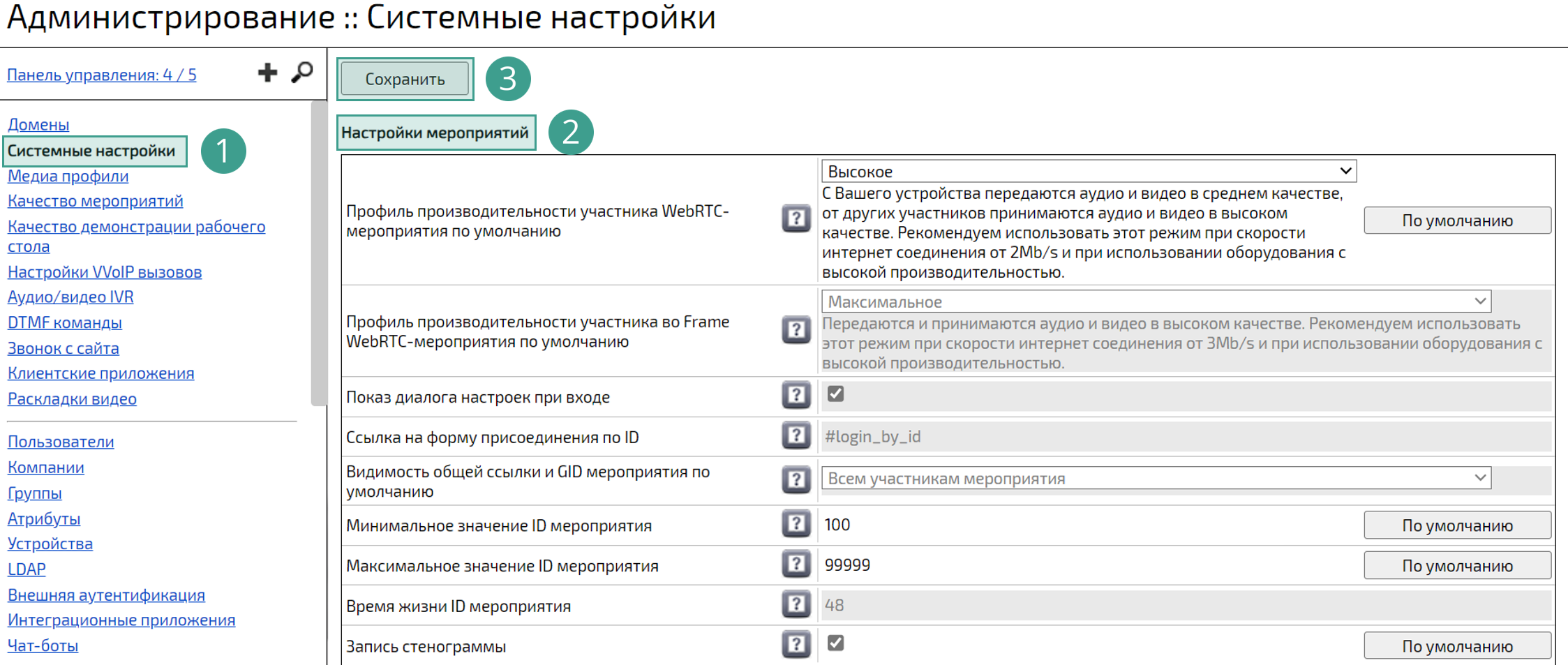Open help icon for minimum event ID value
The image size is (1568, 665).
(796, 525)
